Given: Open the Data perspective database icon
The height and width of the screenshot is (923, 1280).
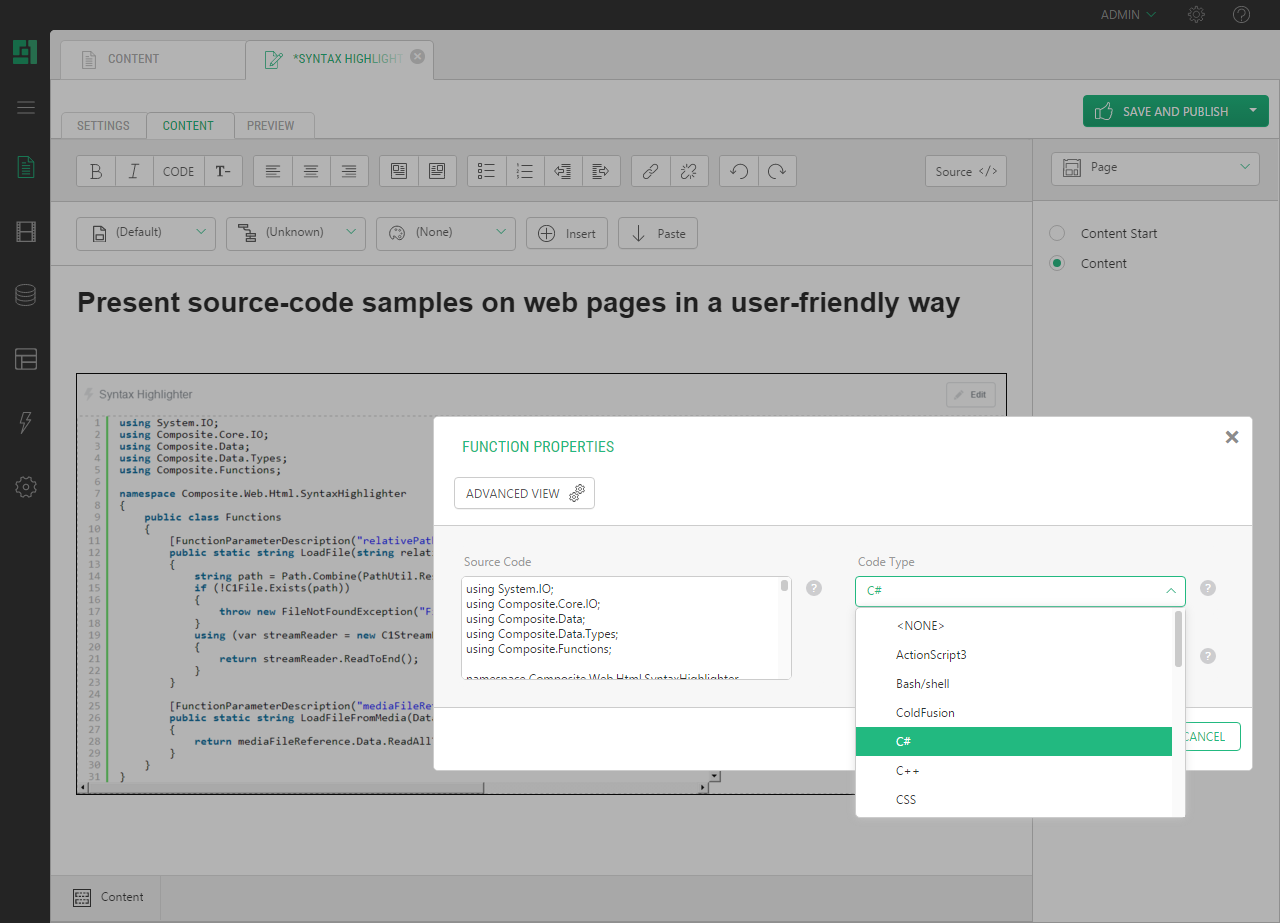Looking at the screenshot, I should [x=26, y=295].
